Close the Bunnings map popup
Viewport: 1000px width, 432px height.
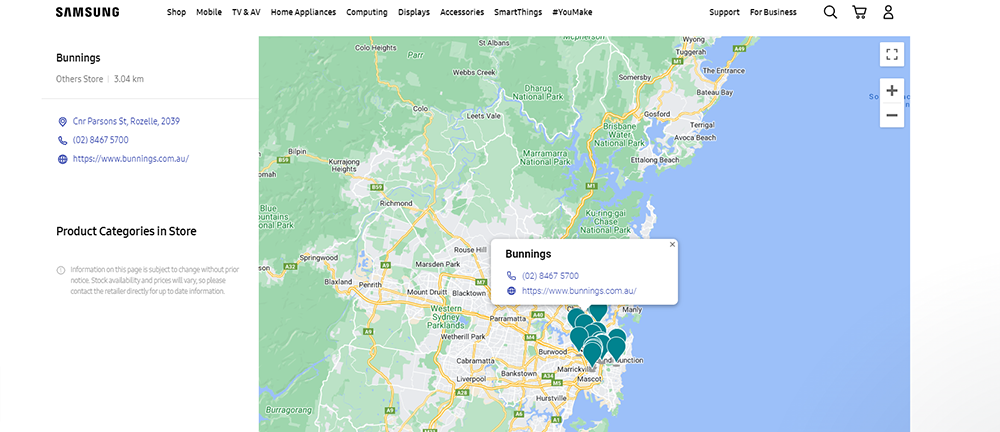tap(672, 244)
